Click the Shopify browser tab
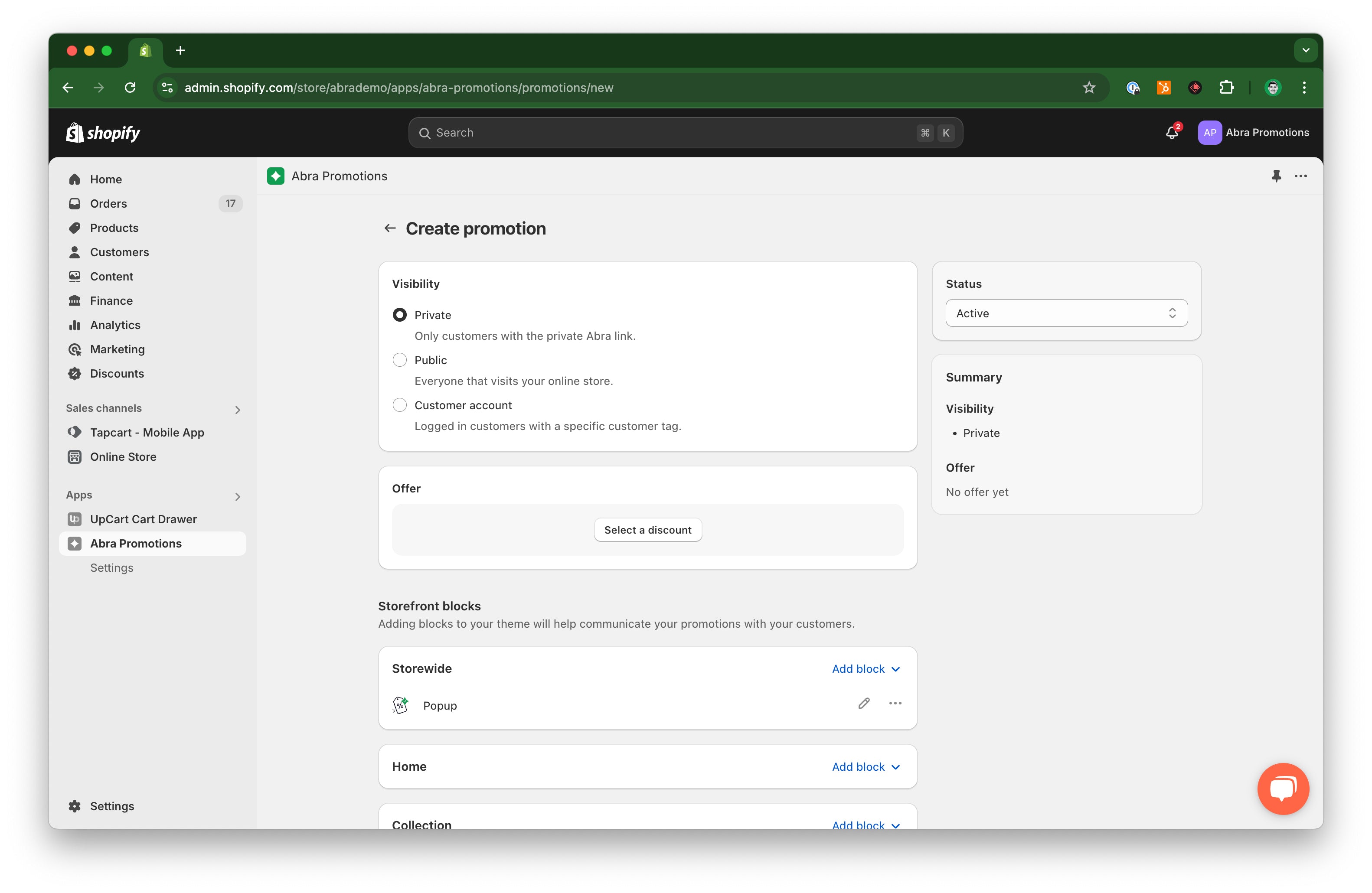Viewport: 1372px width, 893px height. [x=145, y=51]
